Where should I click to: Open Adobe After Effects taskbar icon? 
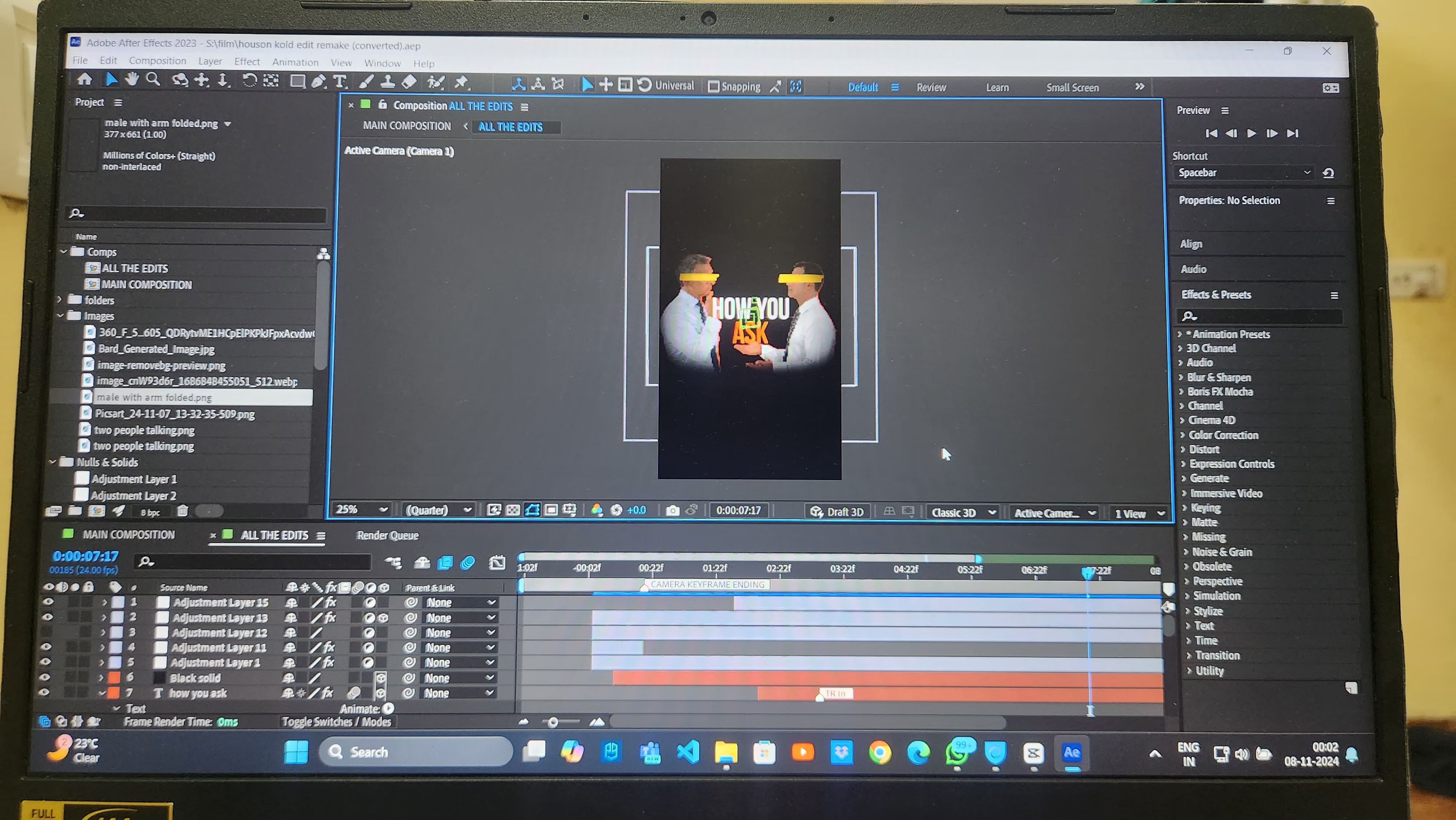[1072, 753]
